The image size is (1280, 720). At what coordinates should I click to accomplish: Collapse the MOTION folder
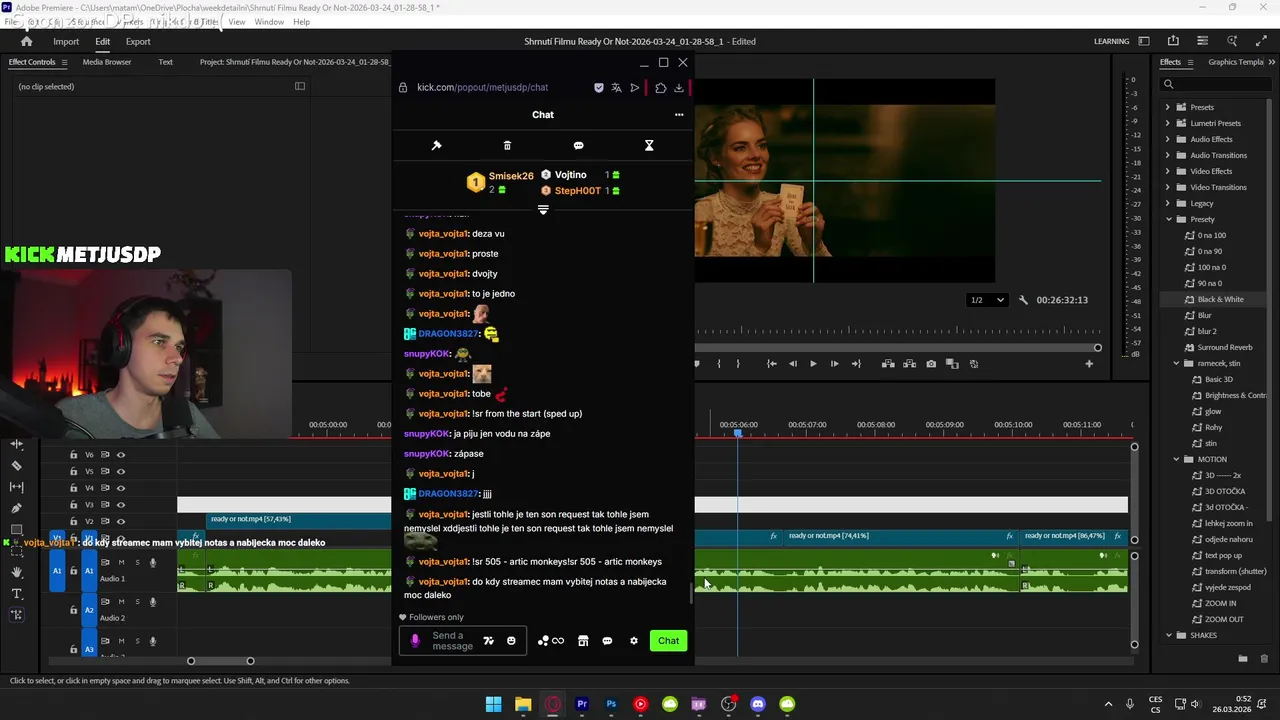[1176, 459]
